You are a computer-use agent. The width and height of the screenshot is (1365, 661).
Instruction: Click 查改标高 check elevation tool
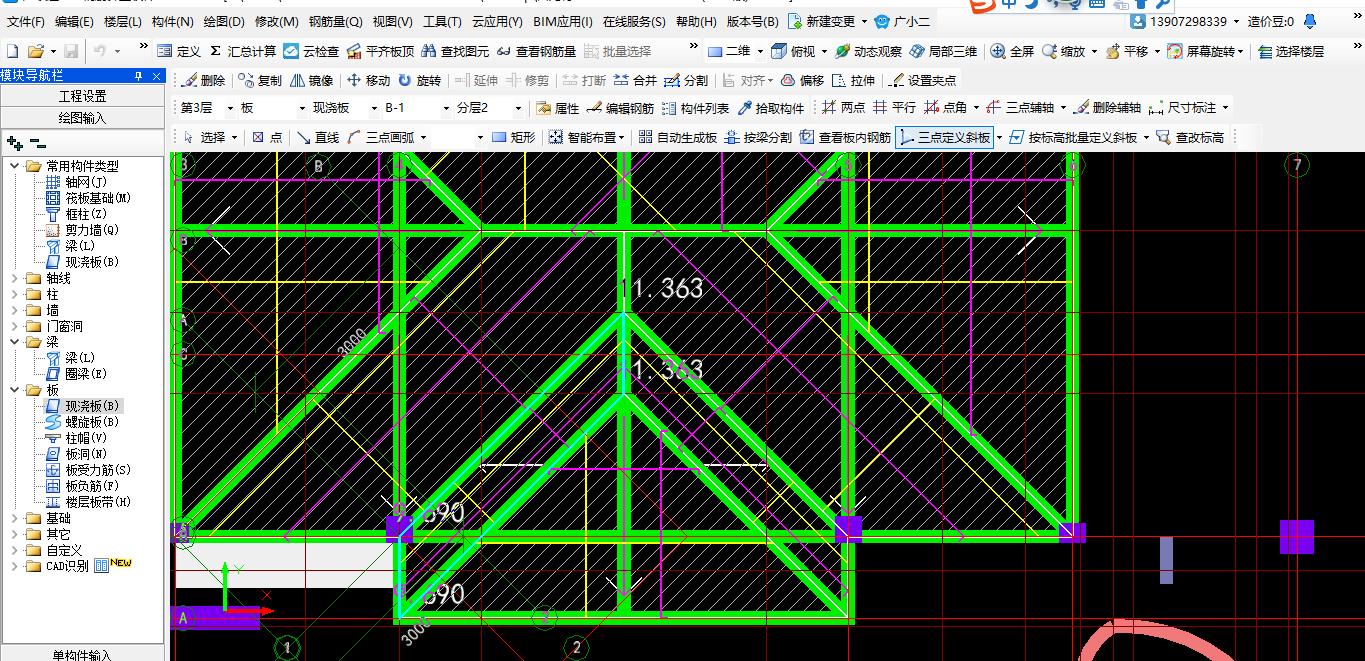pyautogui.click(x=1190, y=138)
